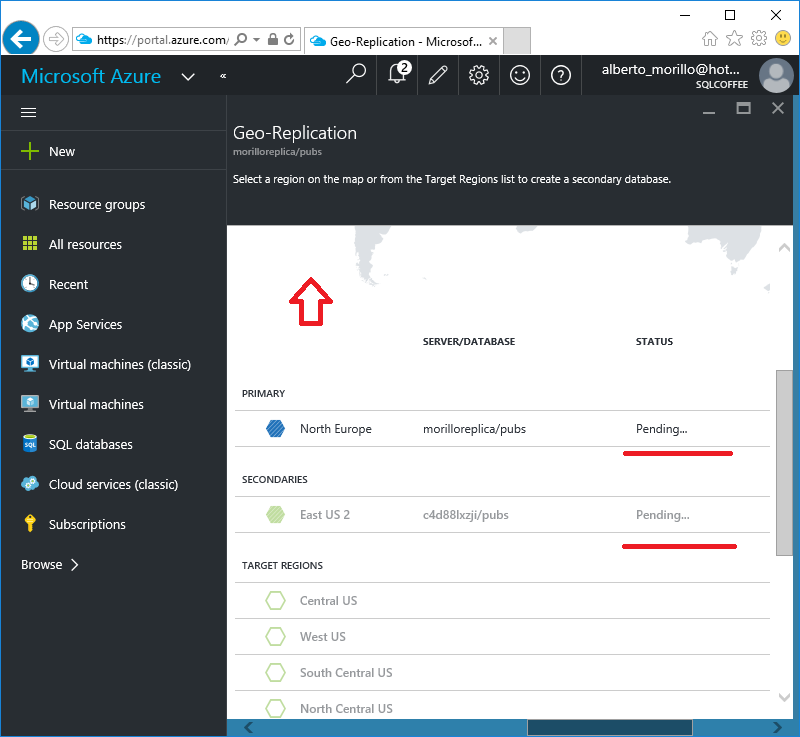Click the green East US 2 hexagon
Image resolution: width=800 pixels, height=737 pixels.
276,514
